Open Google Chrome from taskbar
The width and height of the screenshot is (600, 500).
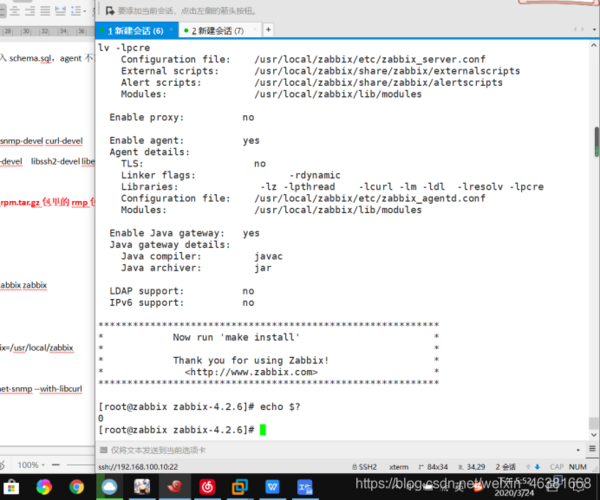point(77,487)
